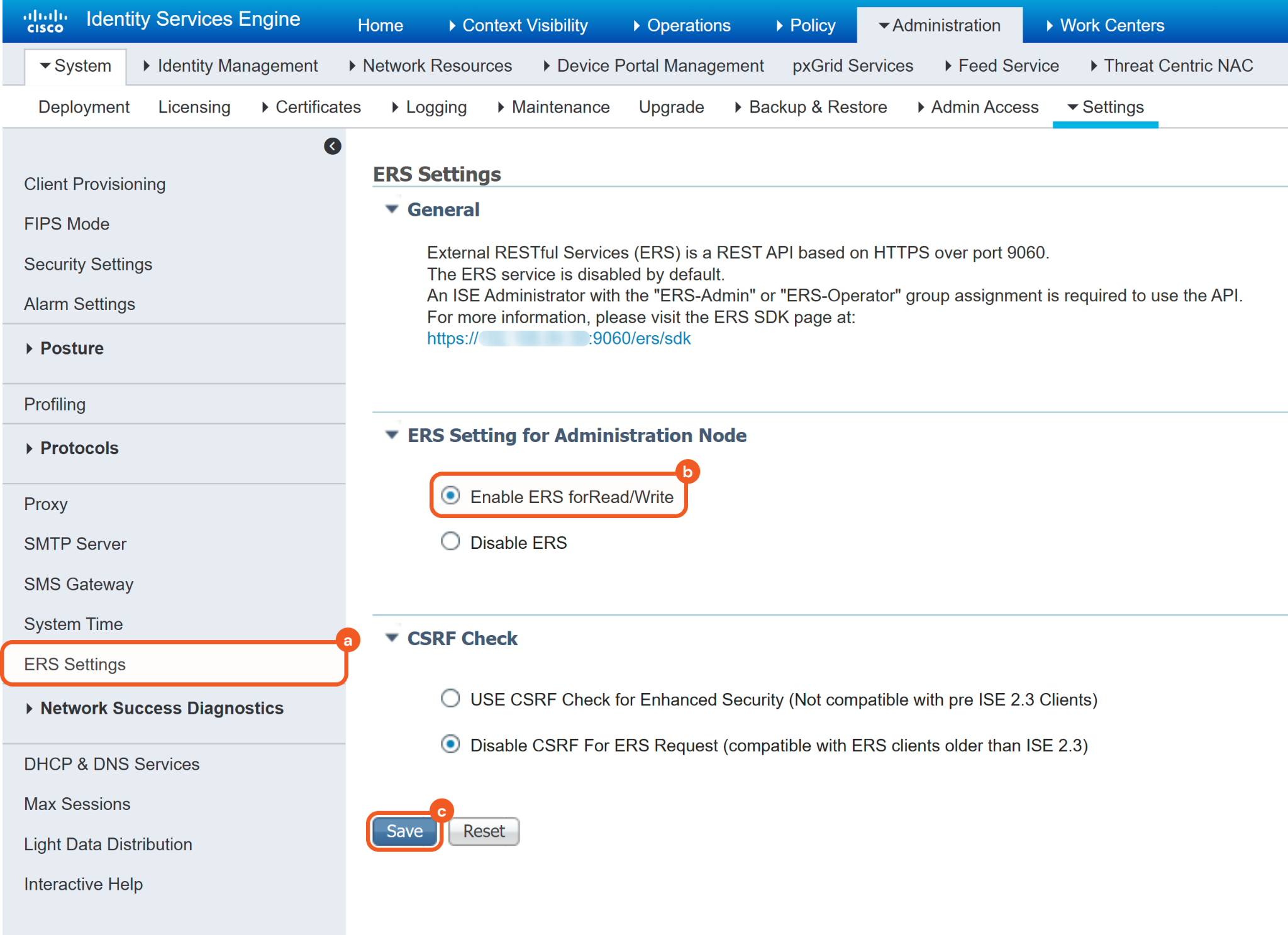
Task: Collapse the left sidebar with the arrow icon
Action: [x=332, y=146]
